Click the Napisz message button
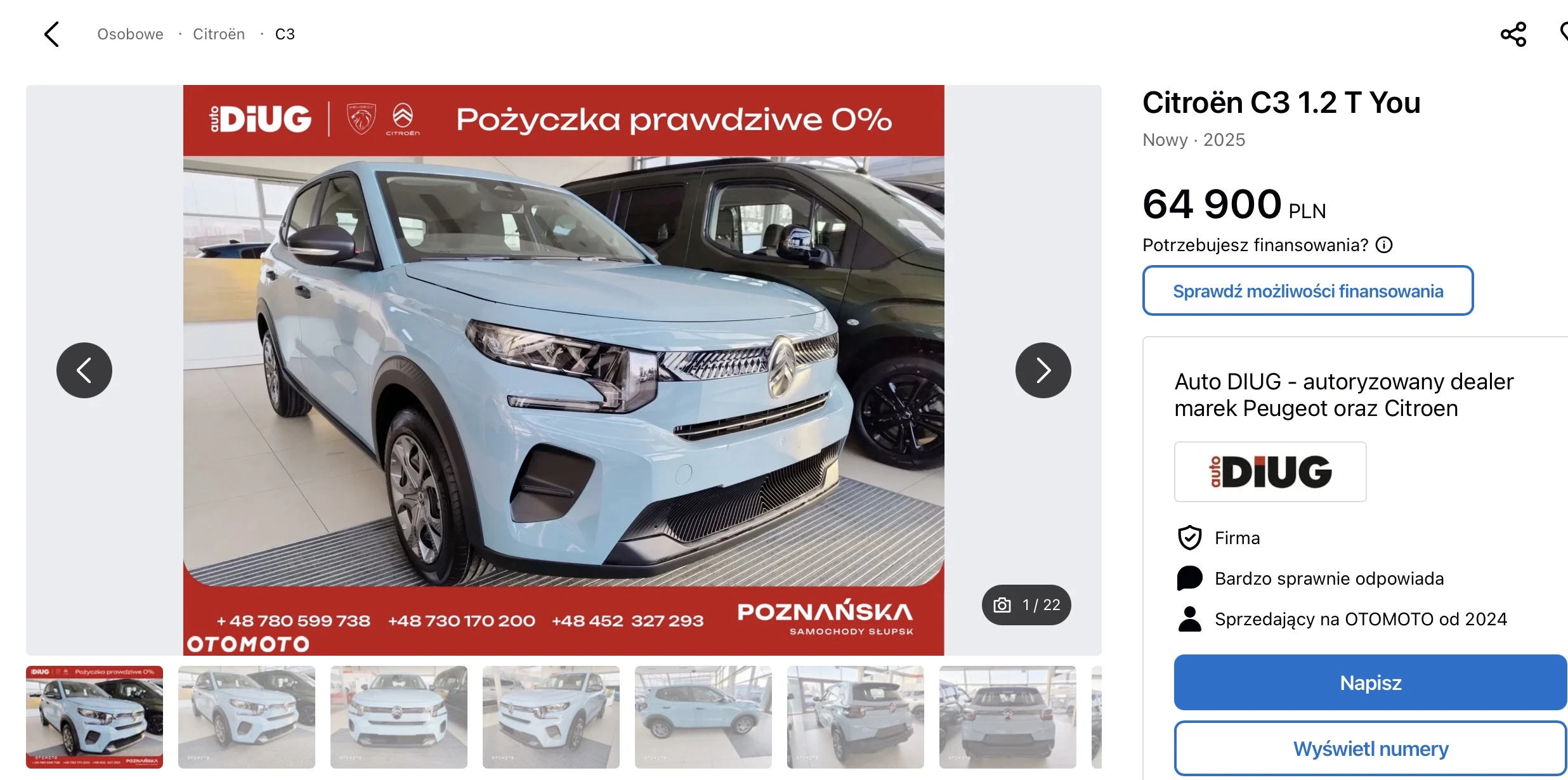Image resolution: width=1568 pixels, height=780 pixels. (1370, 682)
